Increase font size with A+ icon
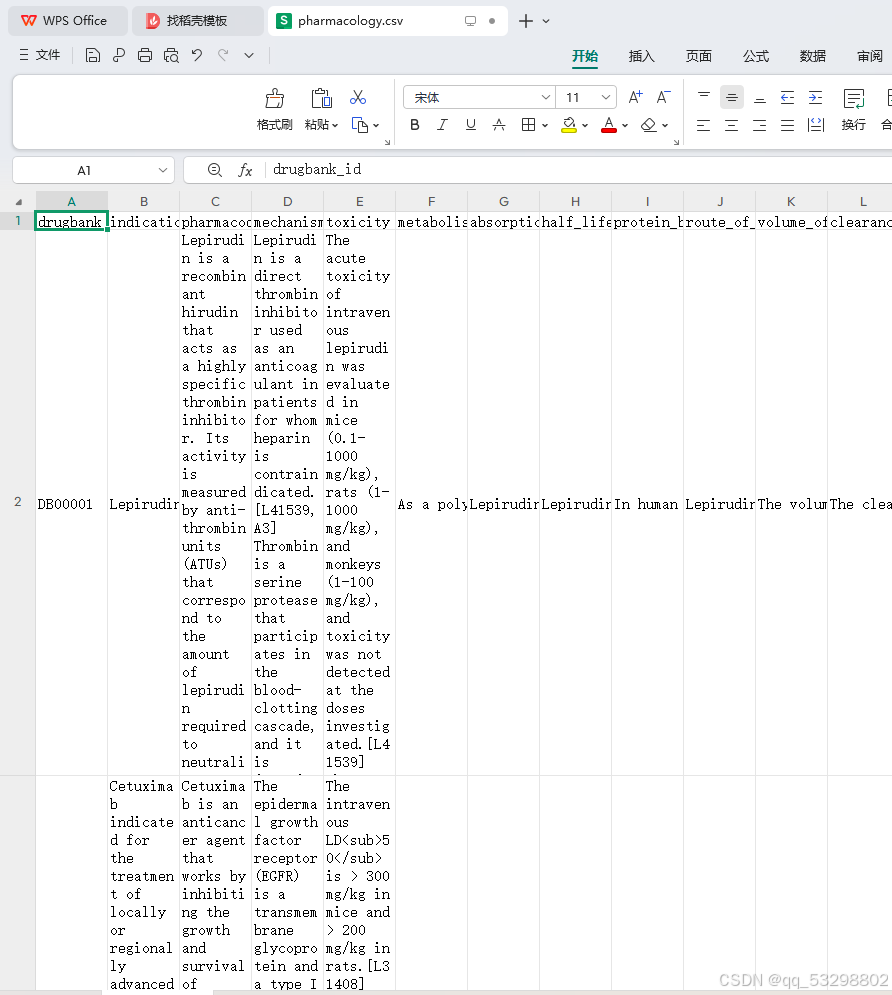The width and height of the screenshot is (892, 995). click(635, 97)
